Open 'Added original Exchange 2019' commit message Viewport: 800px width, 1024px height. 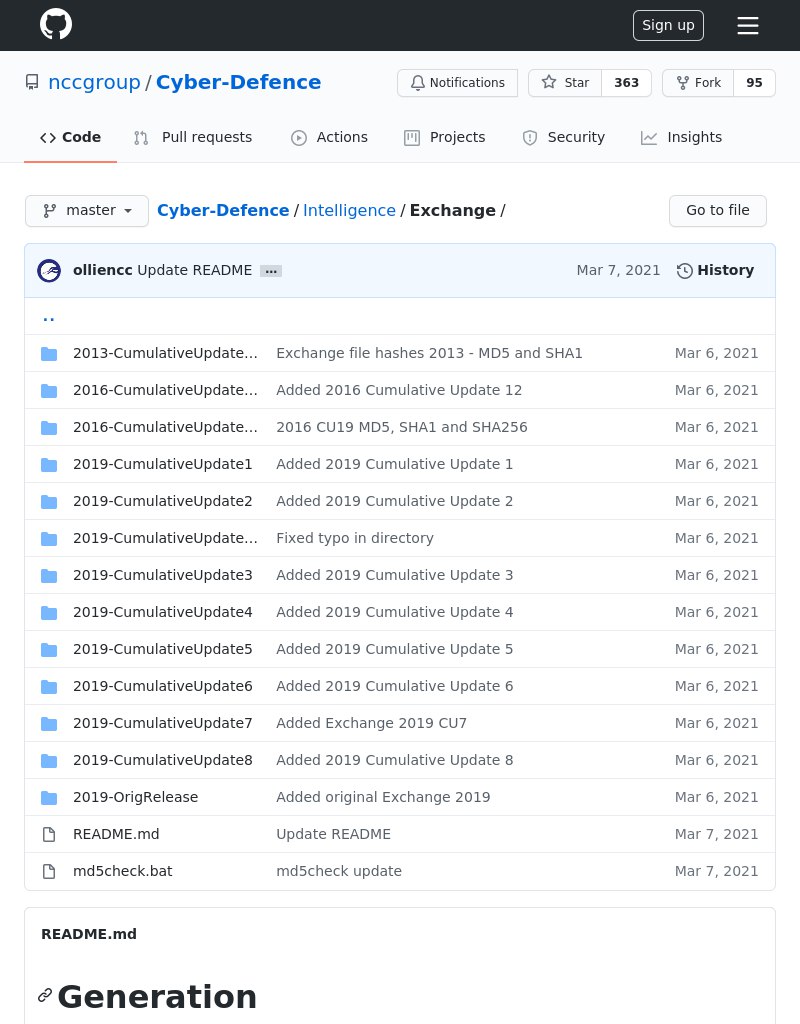pos(383,797)
